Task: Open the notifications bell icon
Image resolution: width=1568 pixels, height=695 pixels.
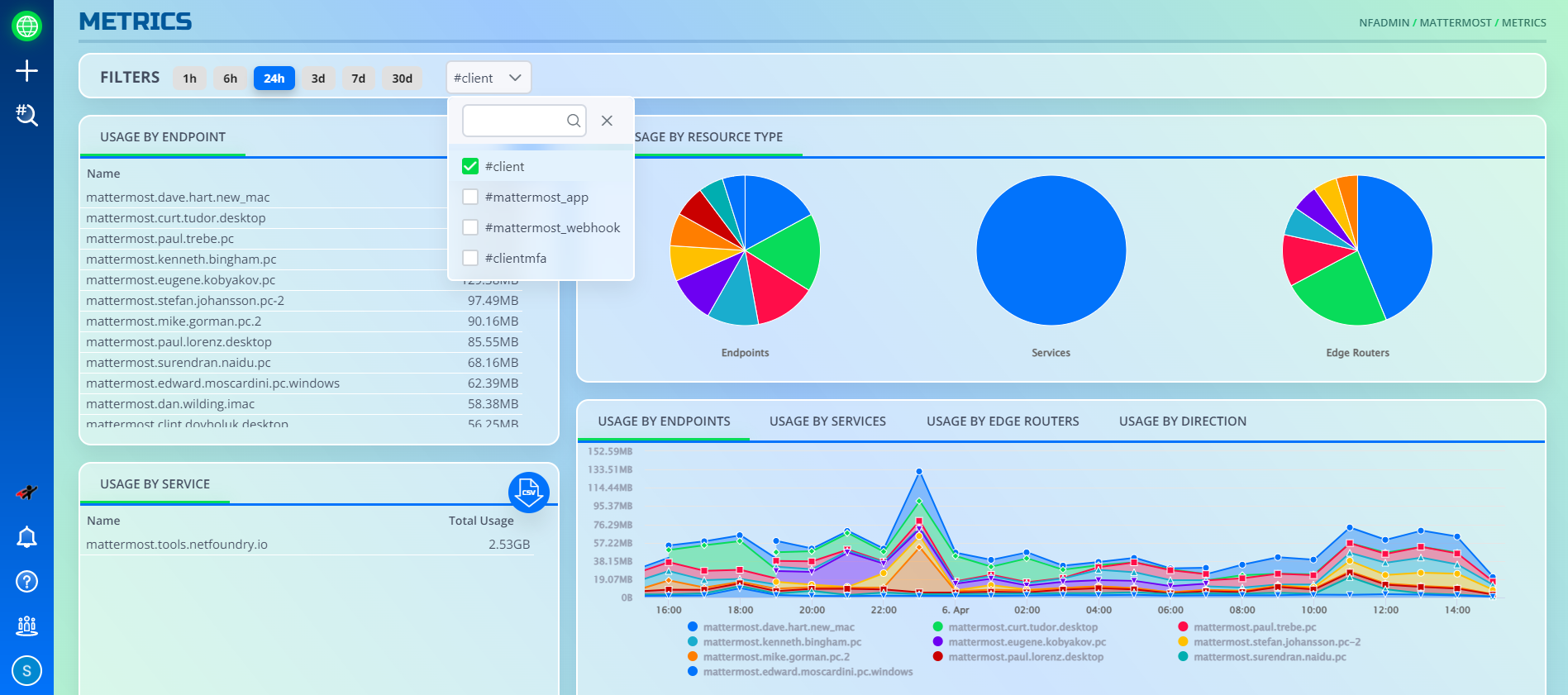Action: pos(26,537)
